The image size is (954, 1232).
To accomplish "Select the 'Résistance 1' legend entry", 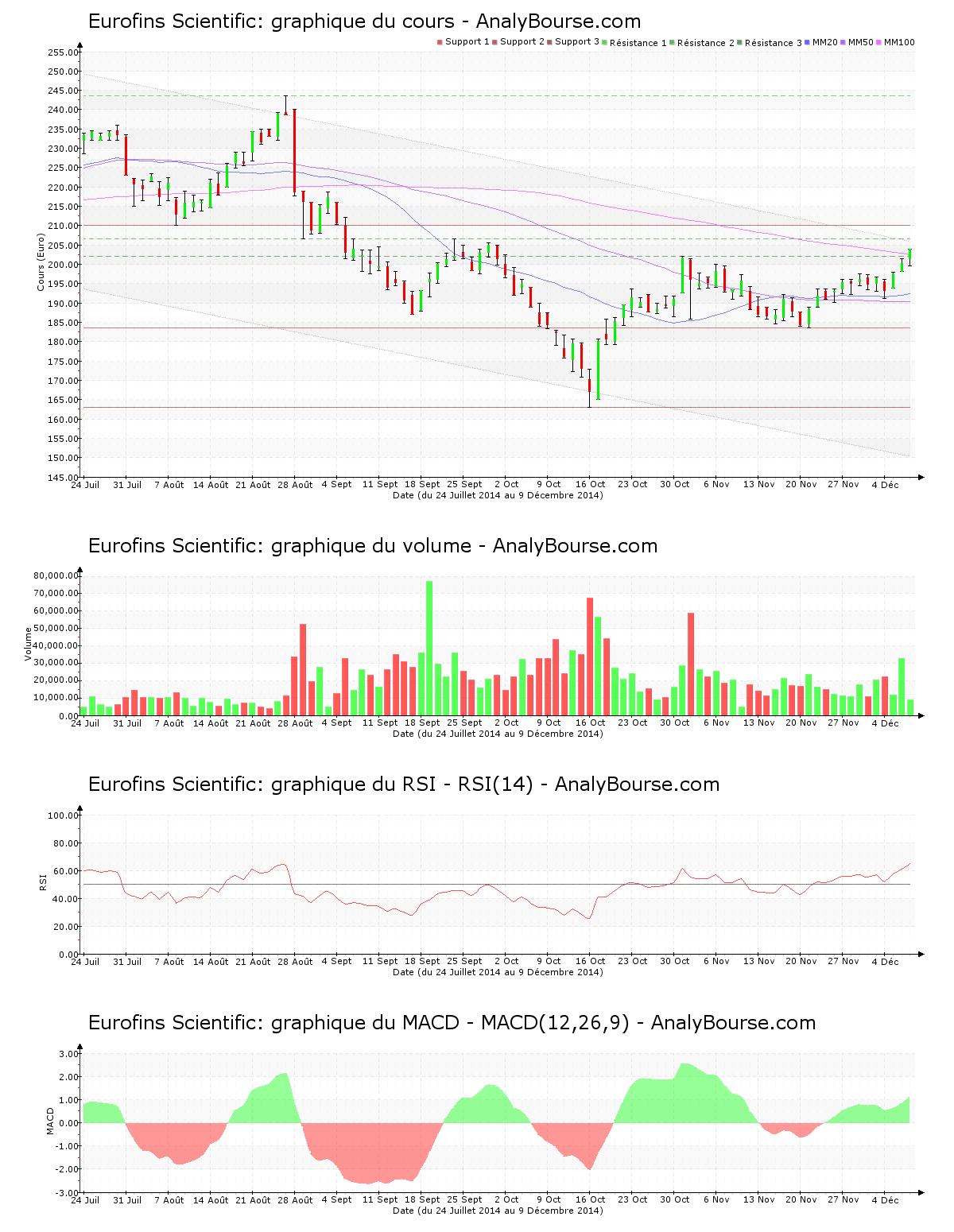I will tap(634, 42).
